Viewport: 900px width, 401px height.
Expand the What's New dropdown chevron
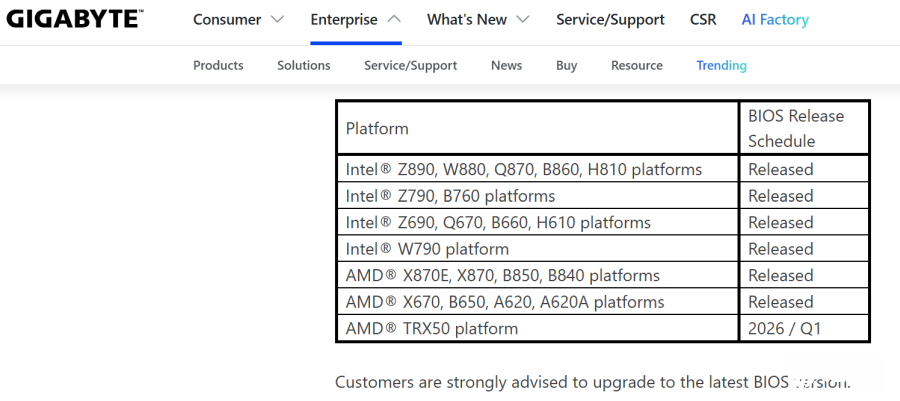coord(523,20)
